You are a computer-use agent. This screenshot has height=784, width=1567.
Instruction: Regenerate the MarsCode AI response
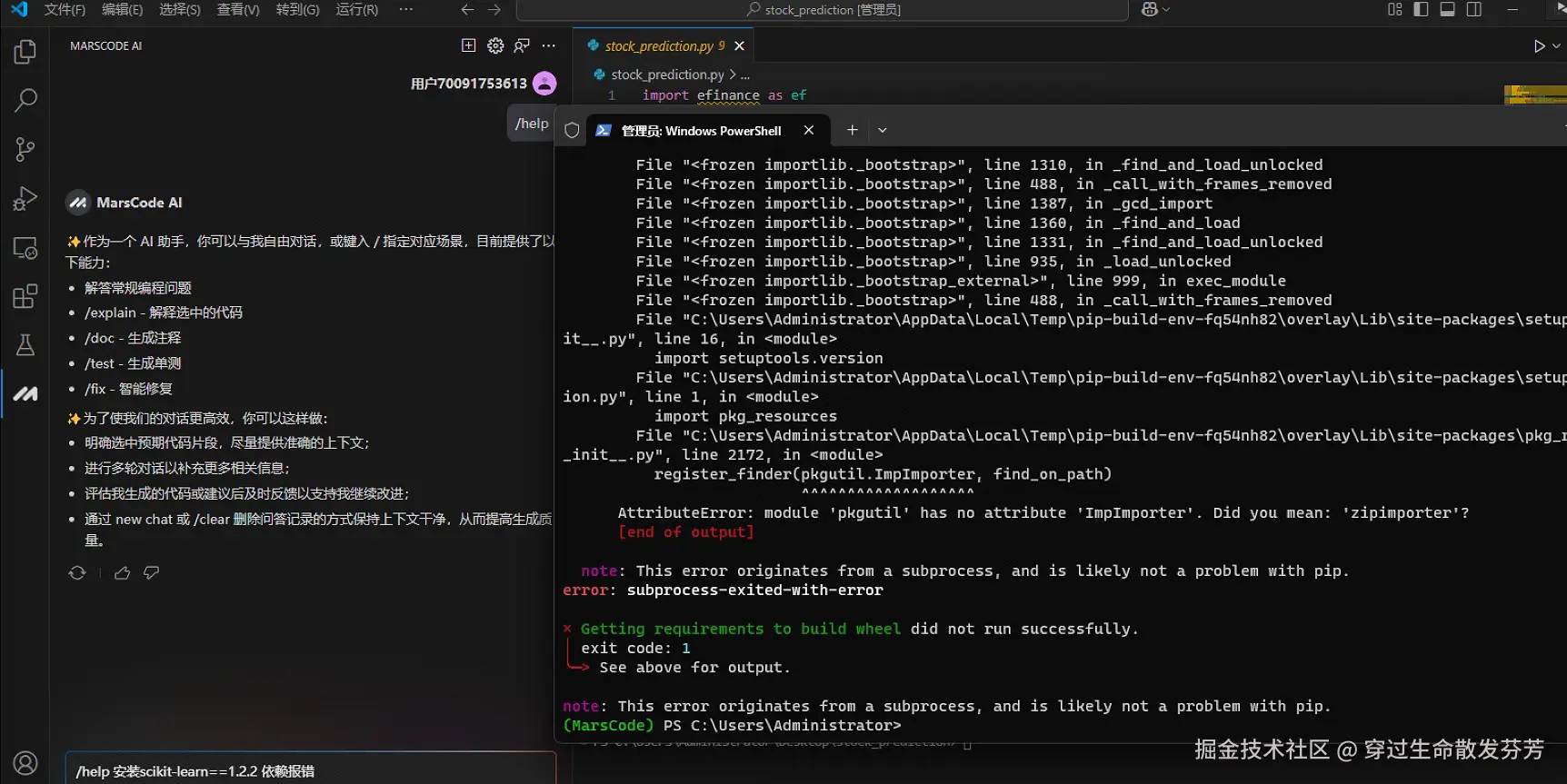(x=77, y=572)
